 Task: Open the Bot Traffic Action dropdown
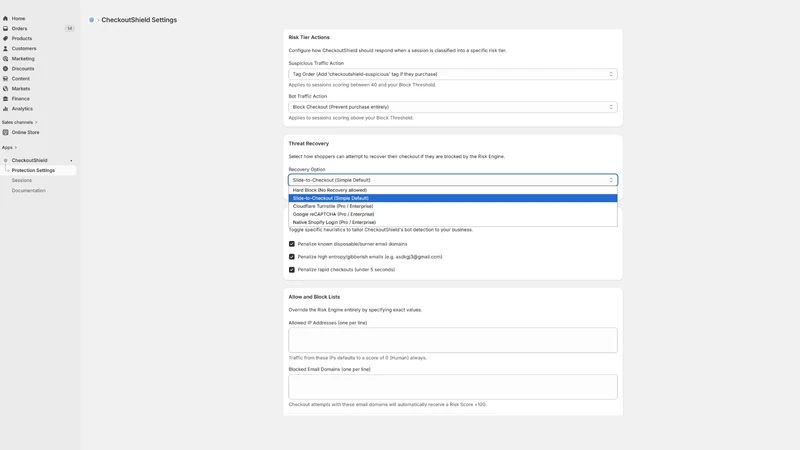point(453,107)
